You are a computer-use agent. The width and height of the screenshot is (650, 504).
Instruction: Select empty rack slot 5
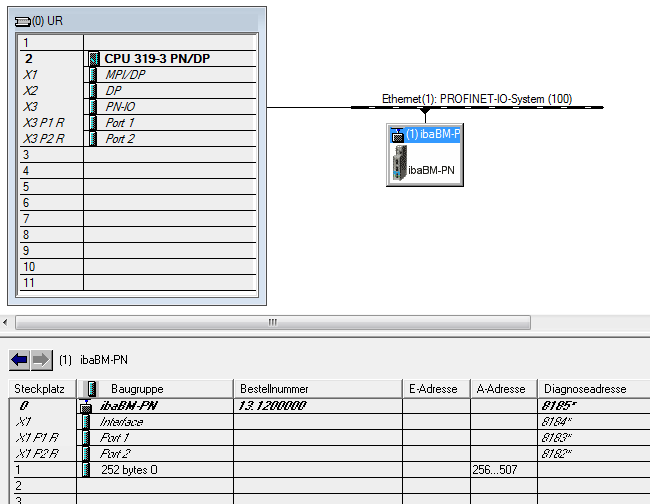pyautogui.click(x=138, y=187)
